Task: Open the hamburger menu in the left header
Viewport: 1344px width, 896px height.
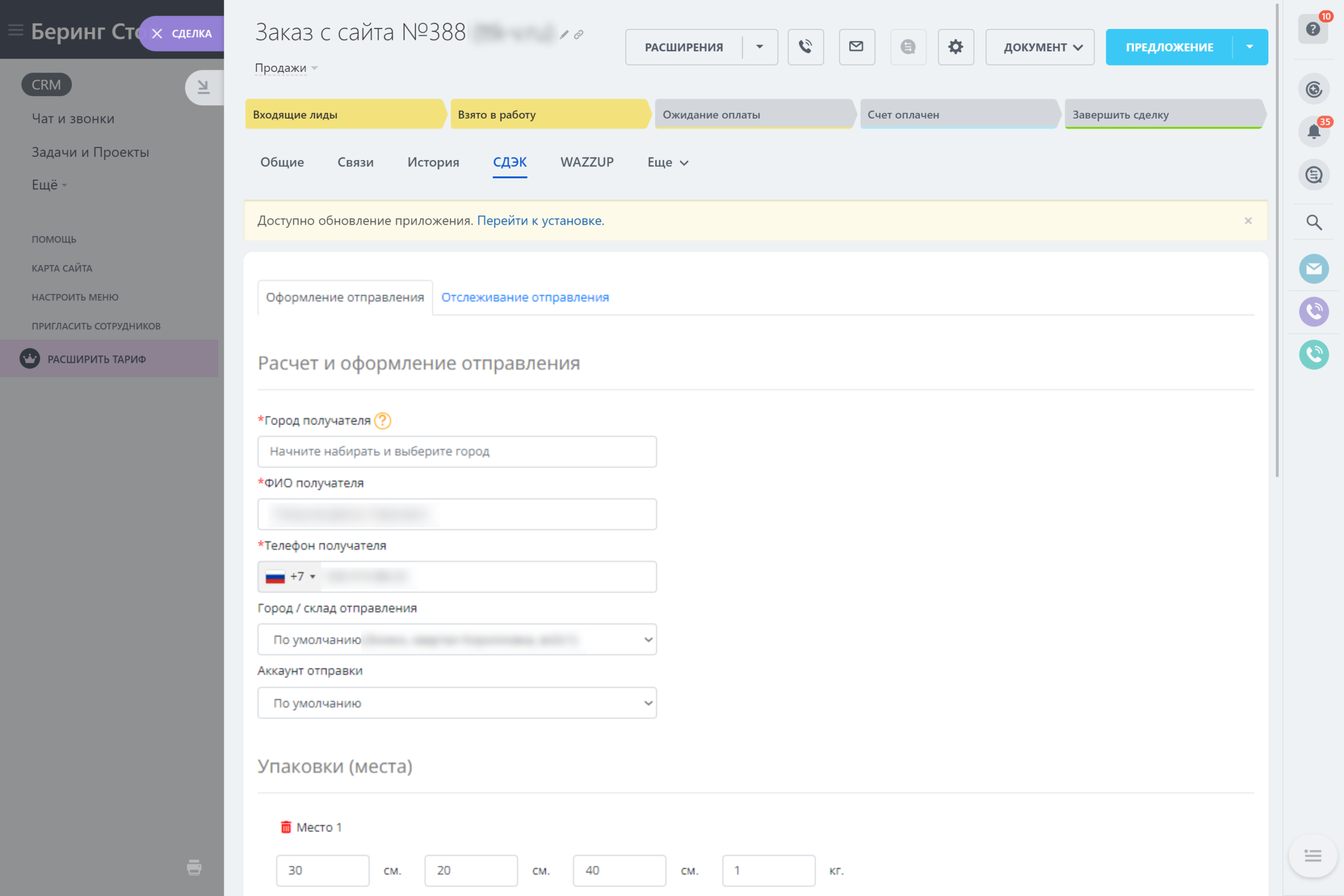Action: click(15, 30)
